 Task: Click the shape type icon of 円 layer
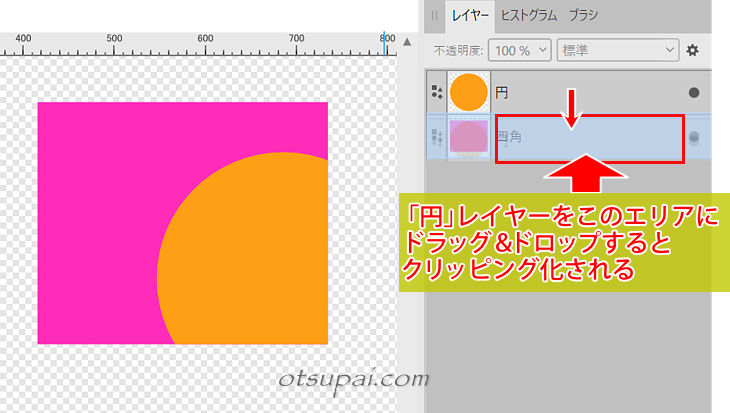tap(436, 93)
